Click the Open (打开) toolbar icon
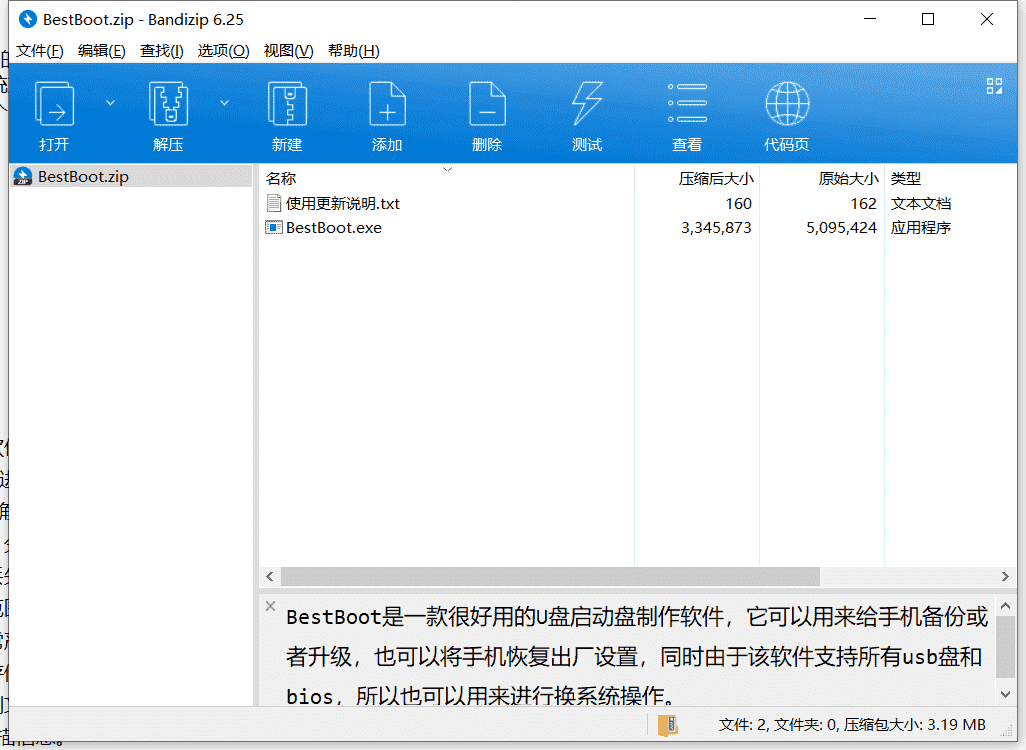The image size is (1026, 750). click(x=54, y=103)
